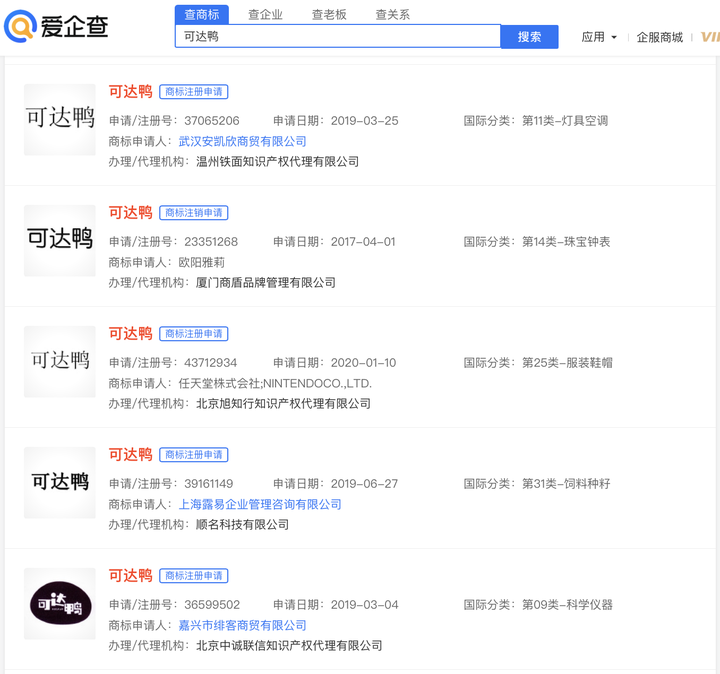Select category 第14类-珠宝钟表
Image resolution: width=720 pixels, height=674 pixels.
(566, 242)
